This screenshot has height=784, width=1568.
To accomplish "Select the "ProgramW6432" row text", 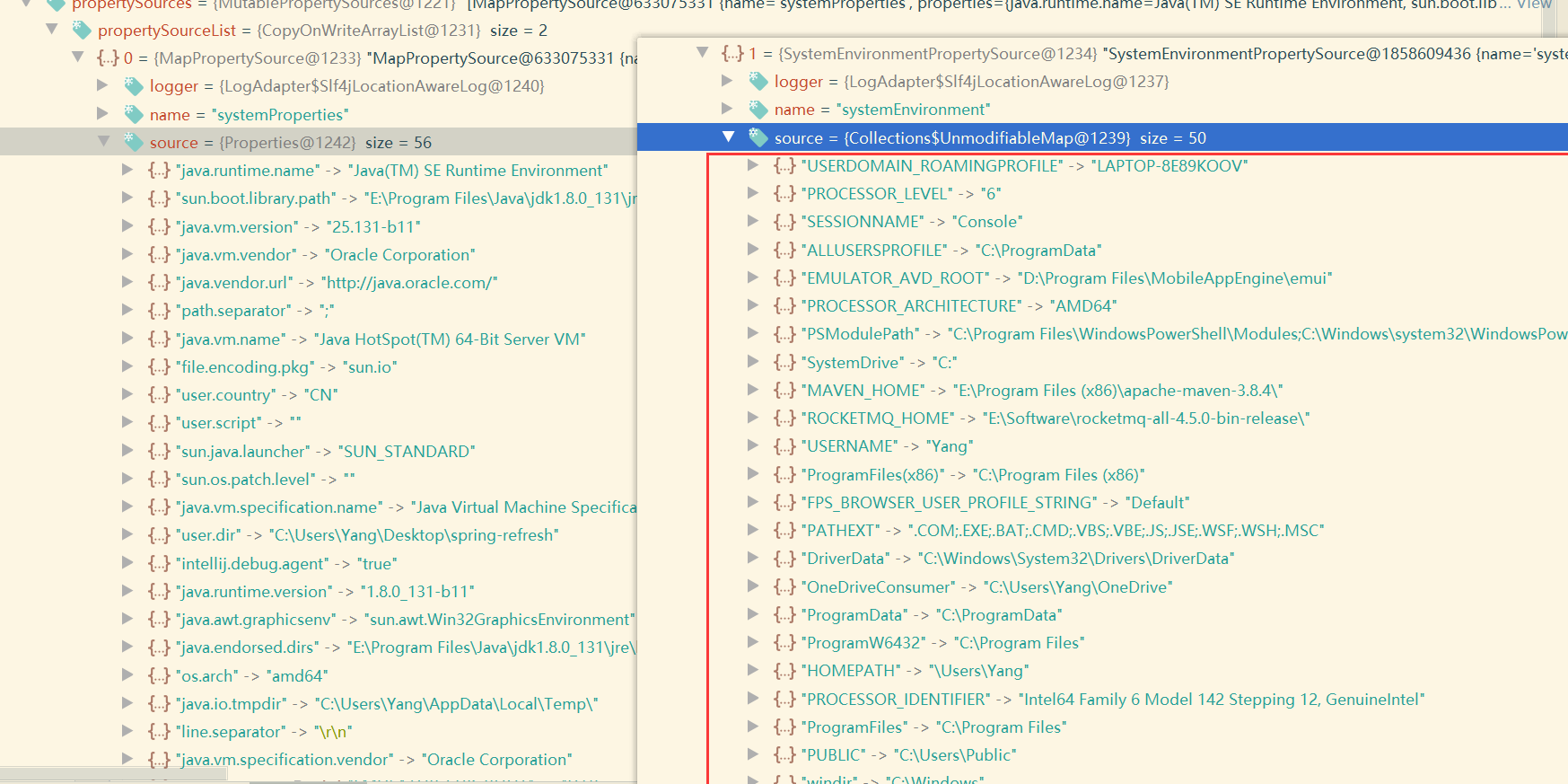I will click(942, 643).
